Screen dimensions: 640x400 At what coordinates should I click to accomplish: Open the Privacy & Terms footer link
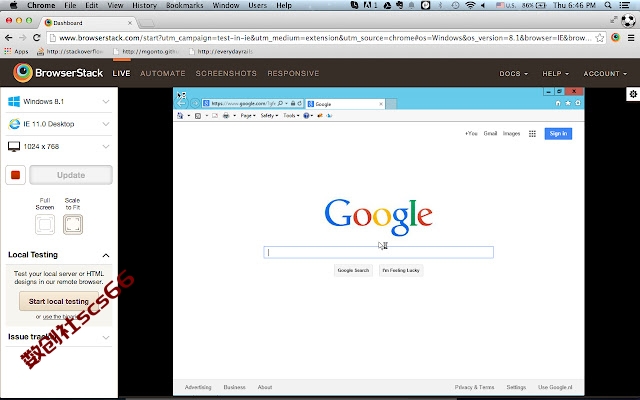click(474, 387)
